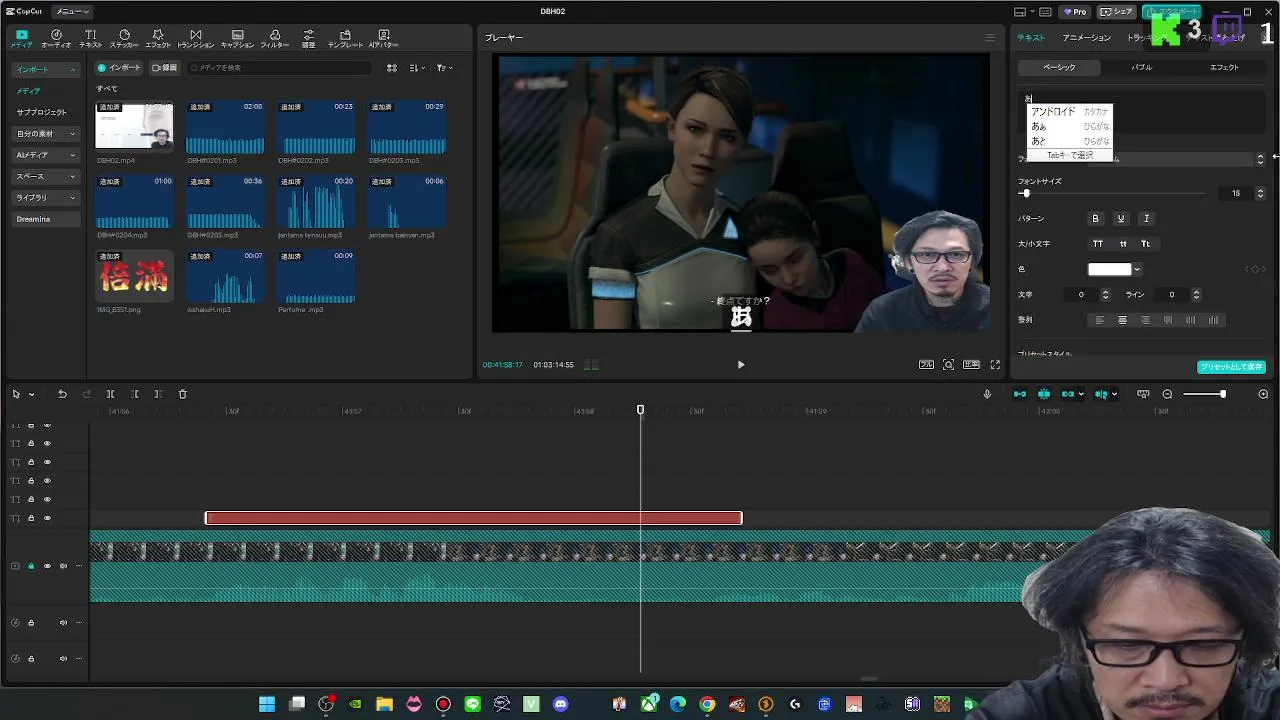Screen dimensions: 1280x720
Task: Select the エフェクト sub-tab in text panel
Action: point(1225,68)
